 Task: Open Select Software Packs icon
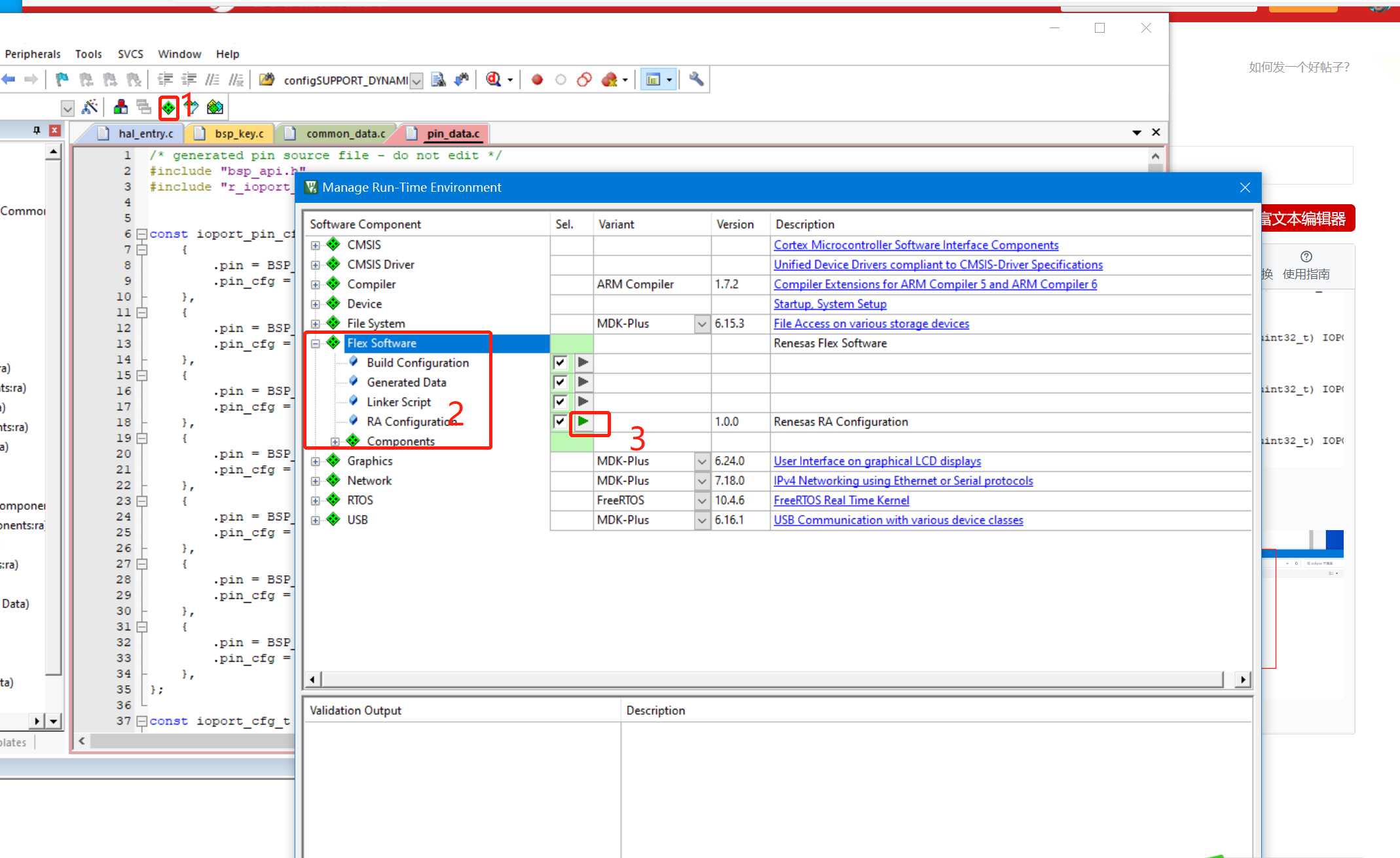pos(191,107)
